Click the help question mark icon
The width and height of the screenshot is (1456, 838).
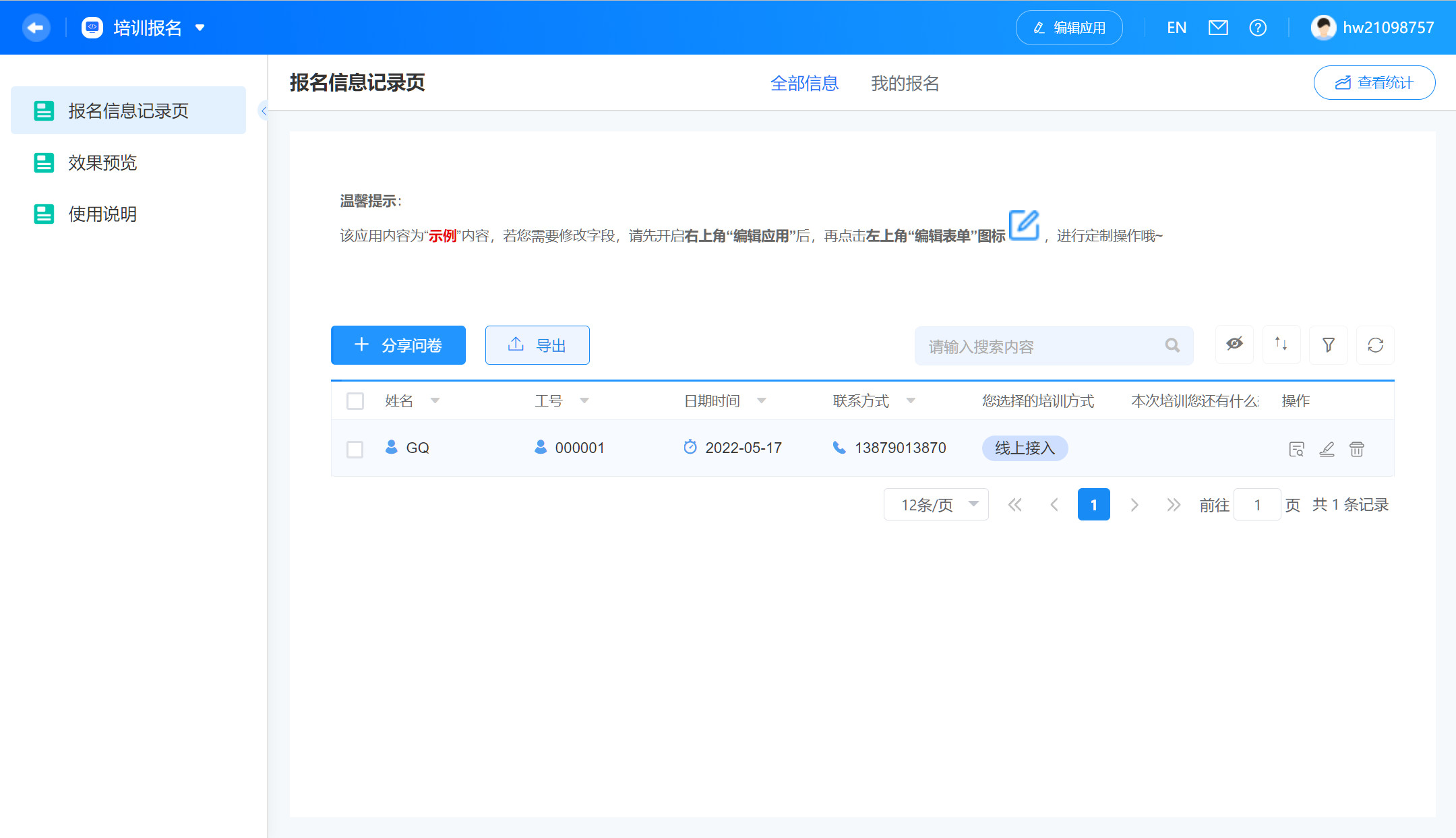(1257, 28)
